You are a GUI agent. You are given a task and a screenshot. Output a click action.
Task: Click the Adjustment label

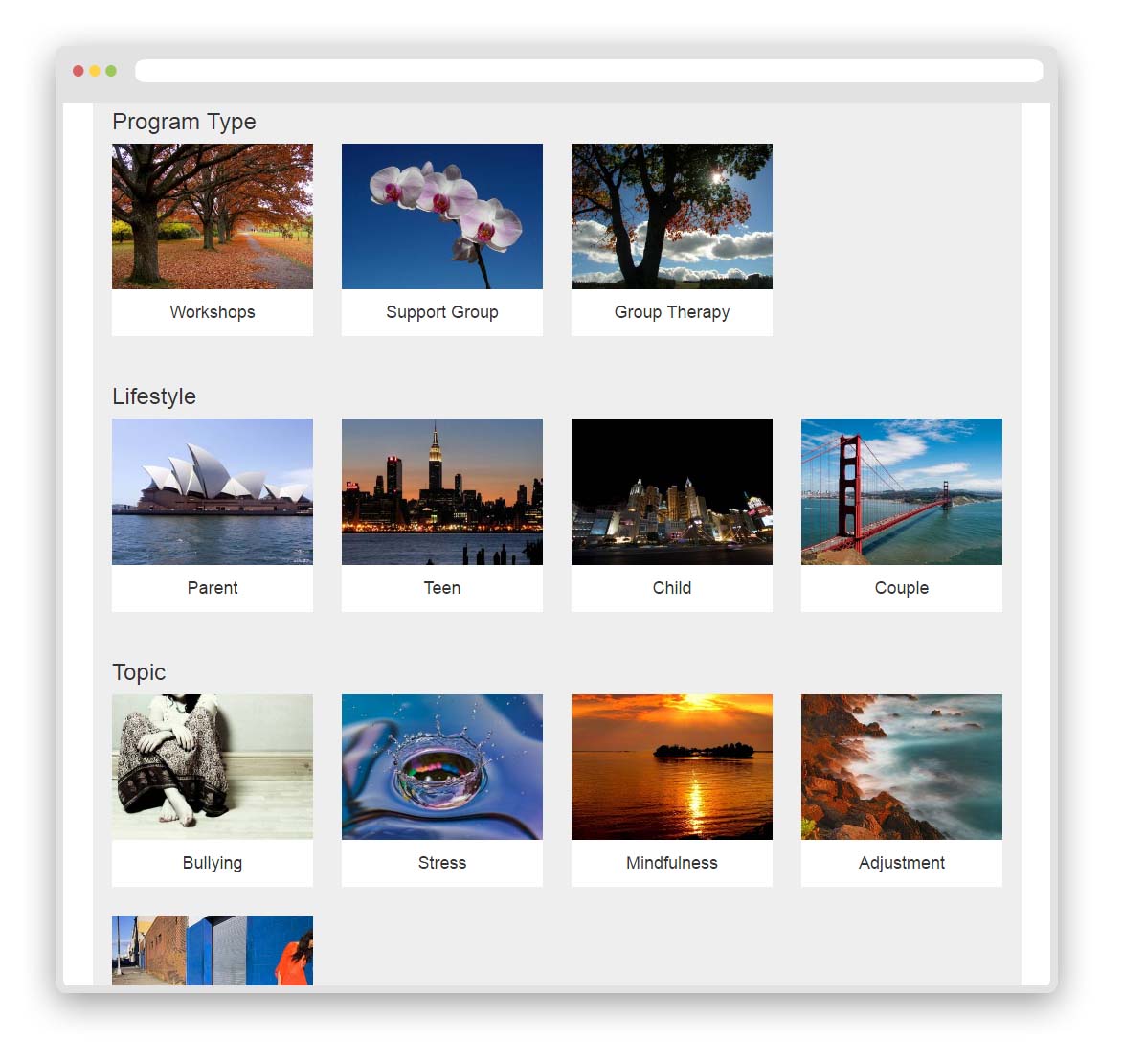(x=902, y=864)
